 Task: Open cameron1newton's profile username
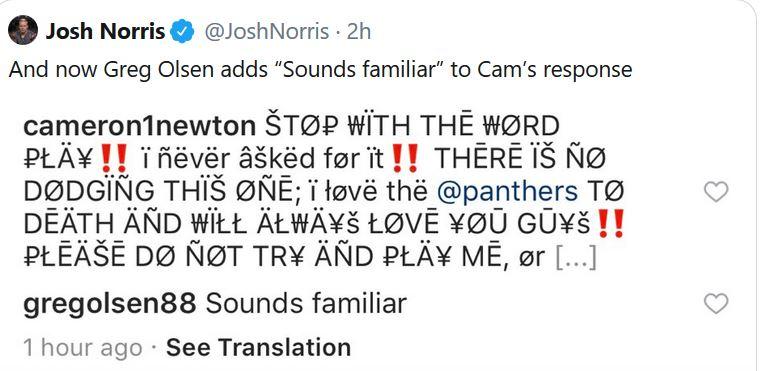pyautogui.click(x=140, y=127)
